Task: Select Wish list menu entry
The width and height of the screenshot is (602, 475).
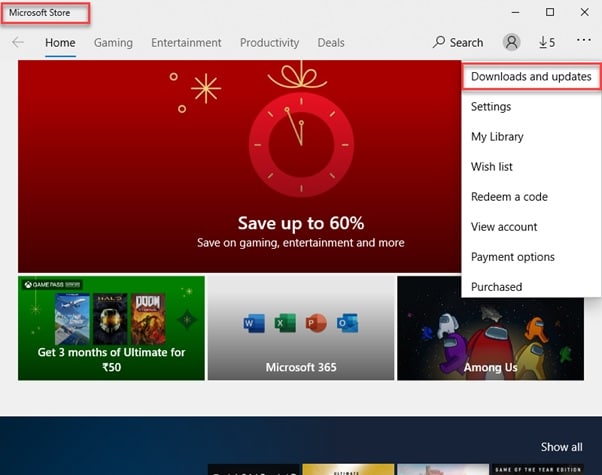Action: 531,167
